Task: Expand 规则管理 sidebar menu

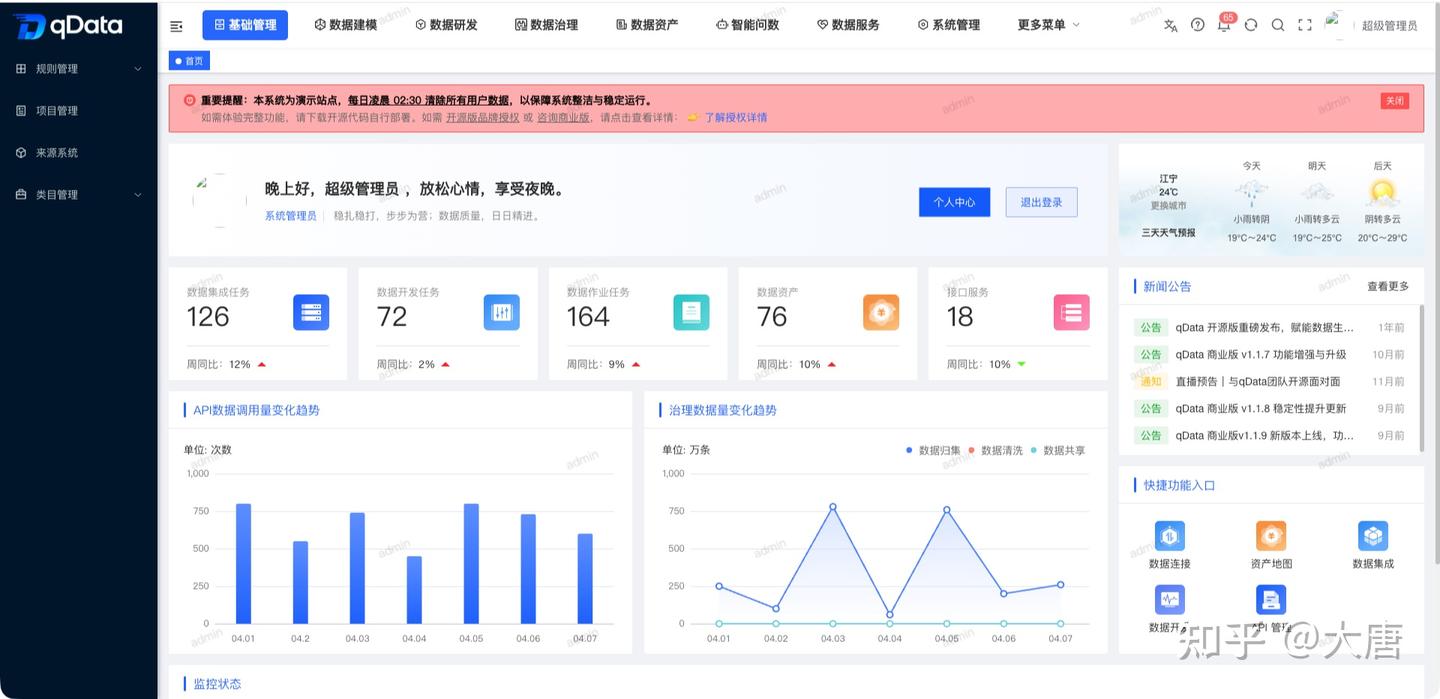Action: click(79, 69)
